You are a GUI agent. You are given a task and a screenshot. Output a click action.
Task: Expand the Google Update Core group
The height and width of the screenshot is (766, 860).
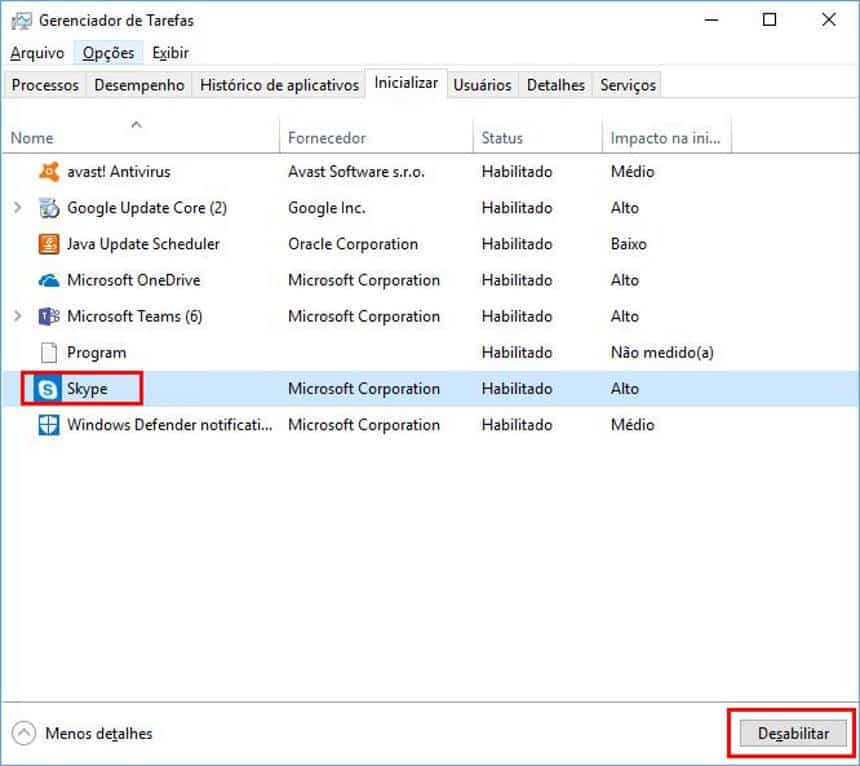click(x=18, y=207)
